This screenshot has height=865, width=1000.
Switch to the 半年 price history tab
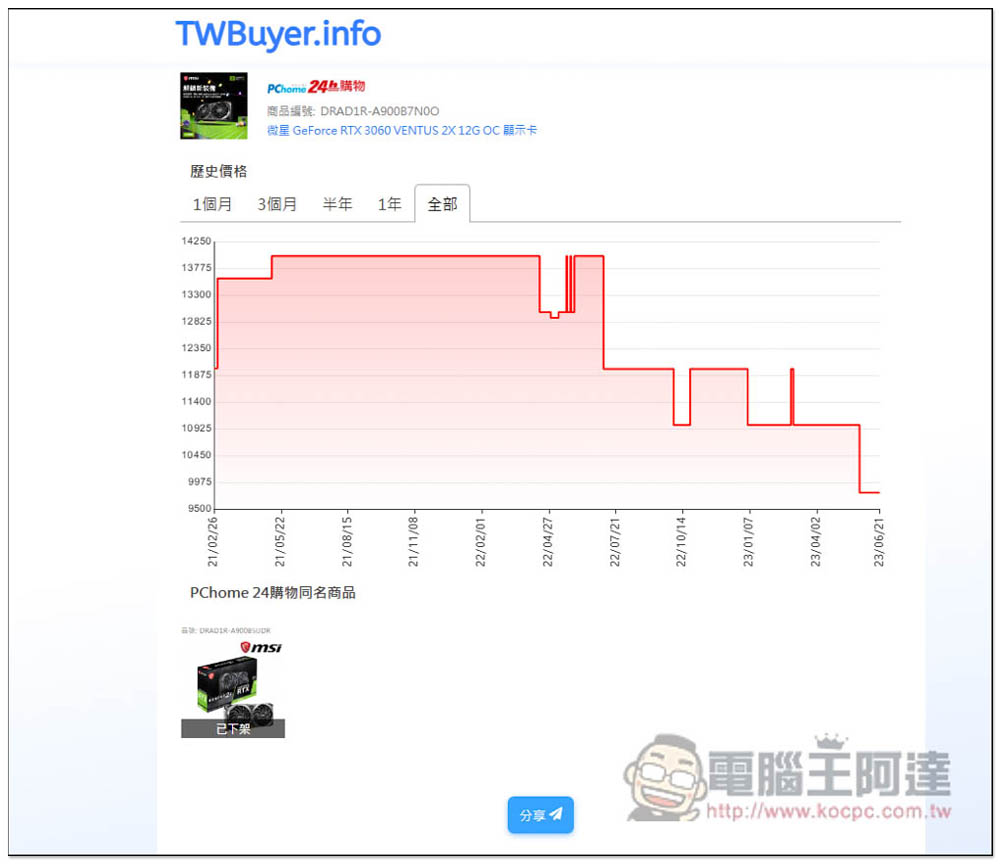pos(337,204)
